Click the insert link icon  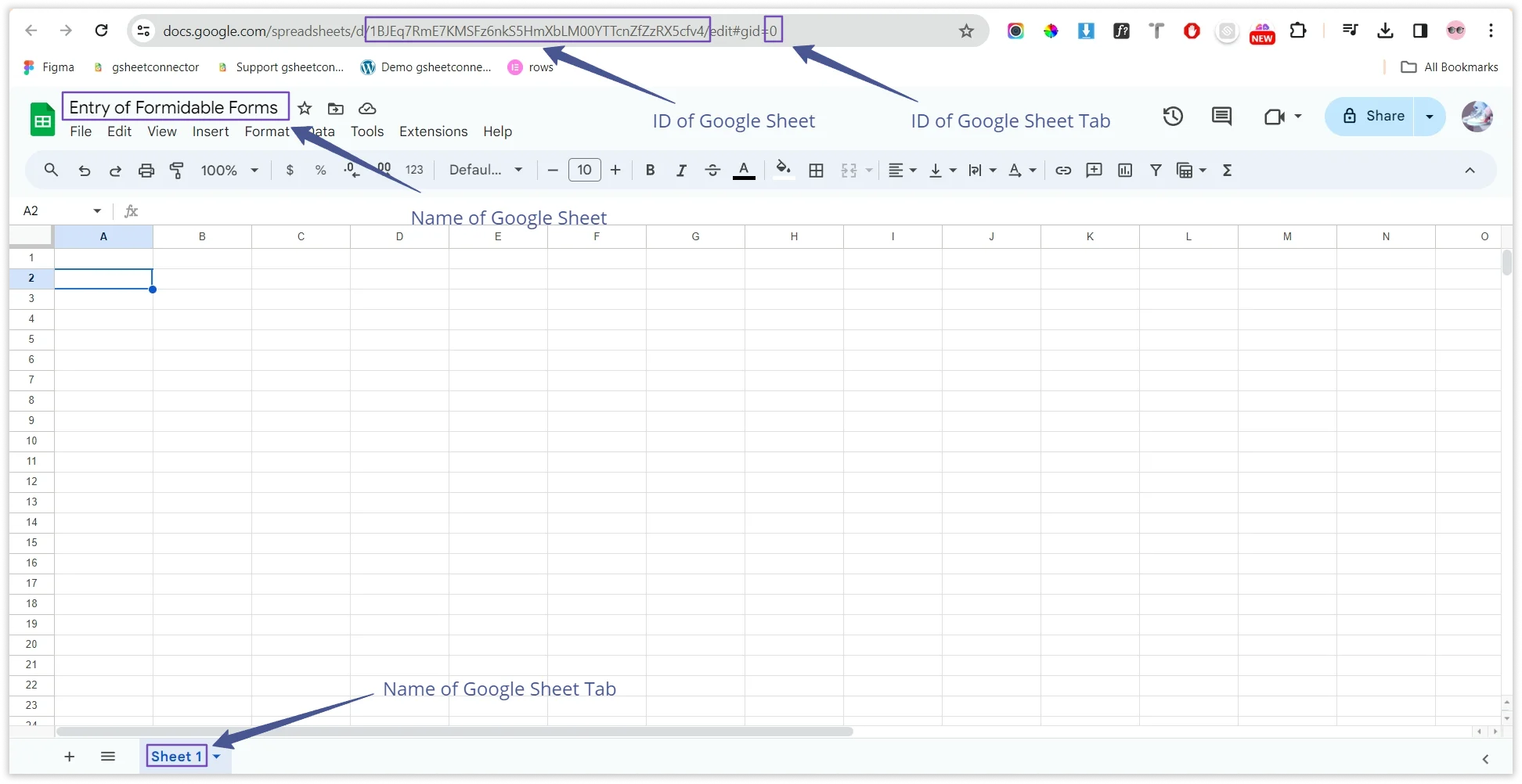1062,171
